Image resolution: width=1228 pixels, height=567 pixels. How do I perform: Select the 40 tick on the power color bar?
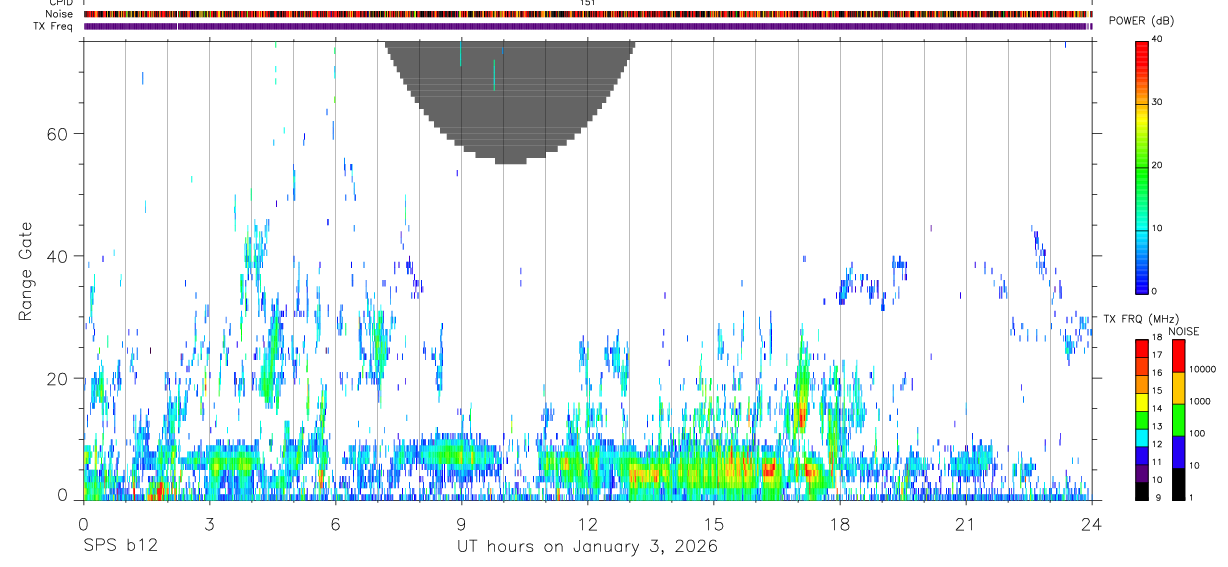point(1157,39)
